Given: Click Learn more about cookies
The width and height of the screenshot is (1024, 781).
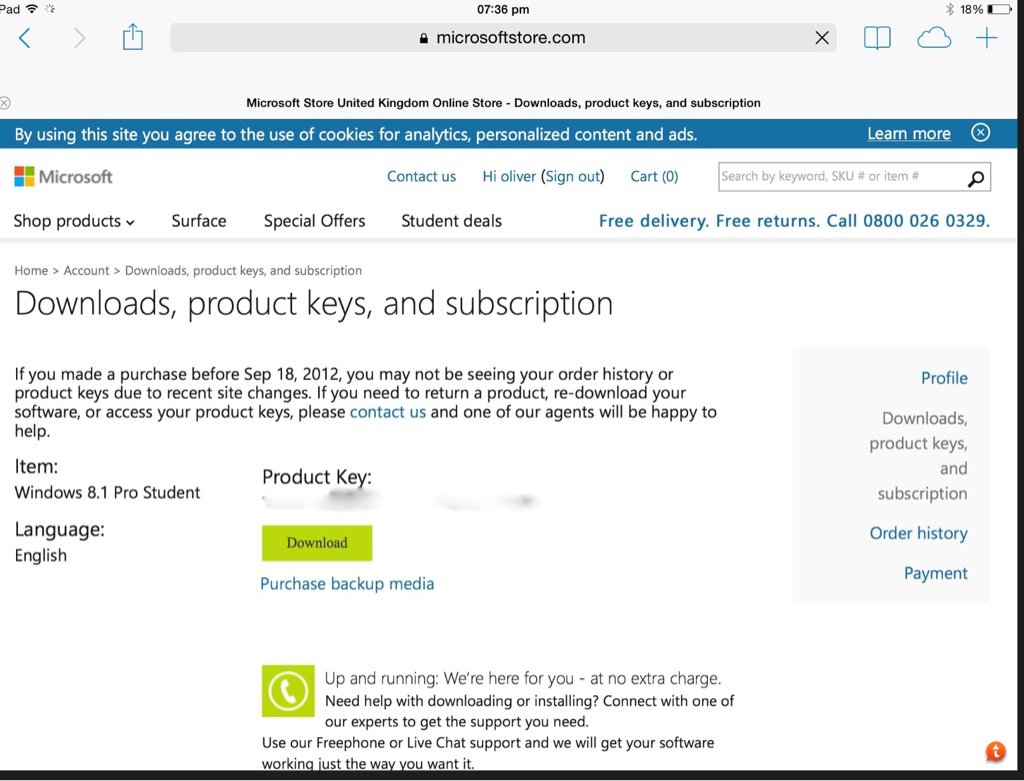Looking at the screenshot, I should pos(908,134).
